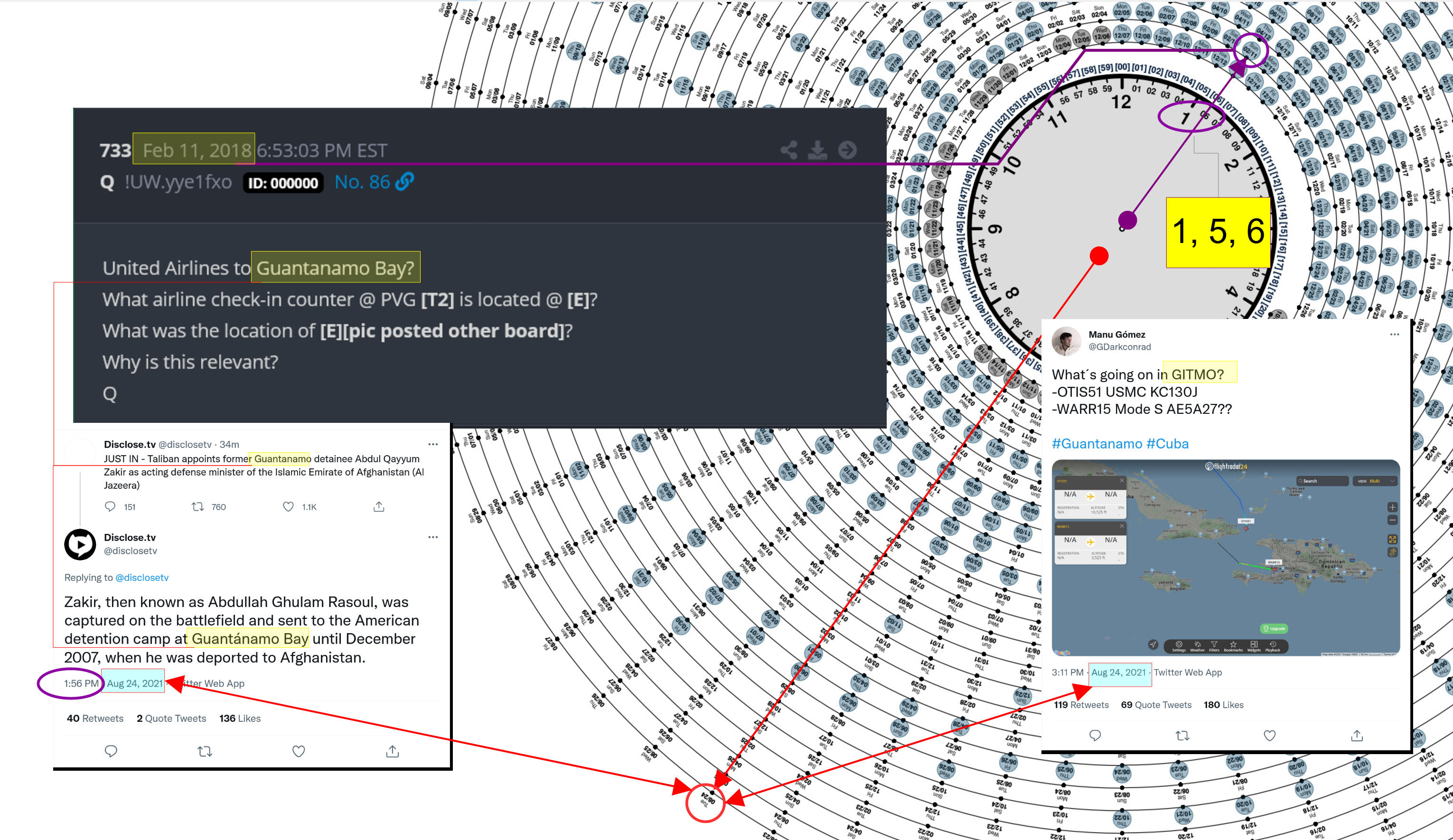
Task: Close the WARR15 flight info panel
Action: click(1122, 526)
